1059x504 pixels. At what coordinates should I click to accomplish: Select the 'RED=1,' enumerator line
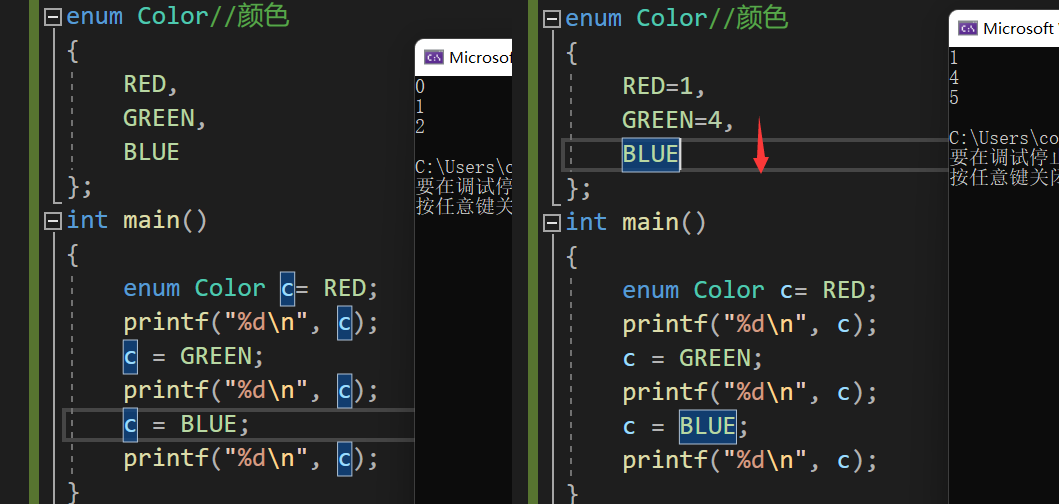coord(664,86)
